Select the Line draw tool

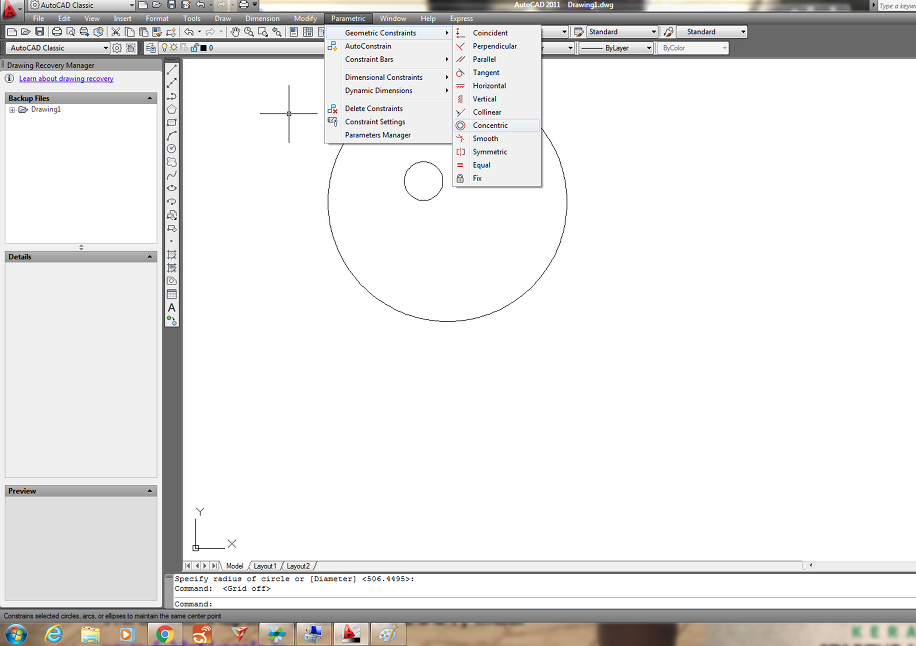pos(172,70)
